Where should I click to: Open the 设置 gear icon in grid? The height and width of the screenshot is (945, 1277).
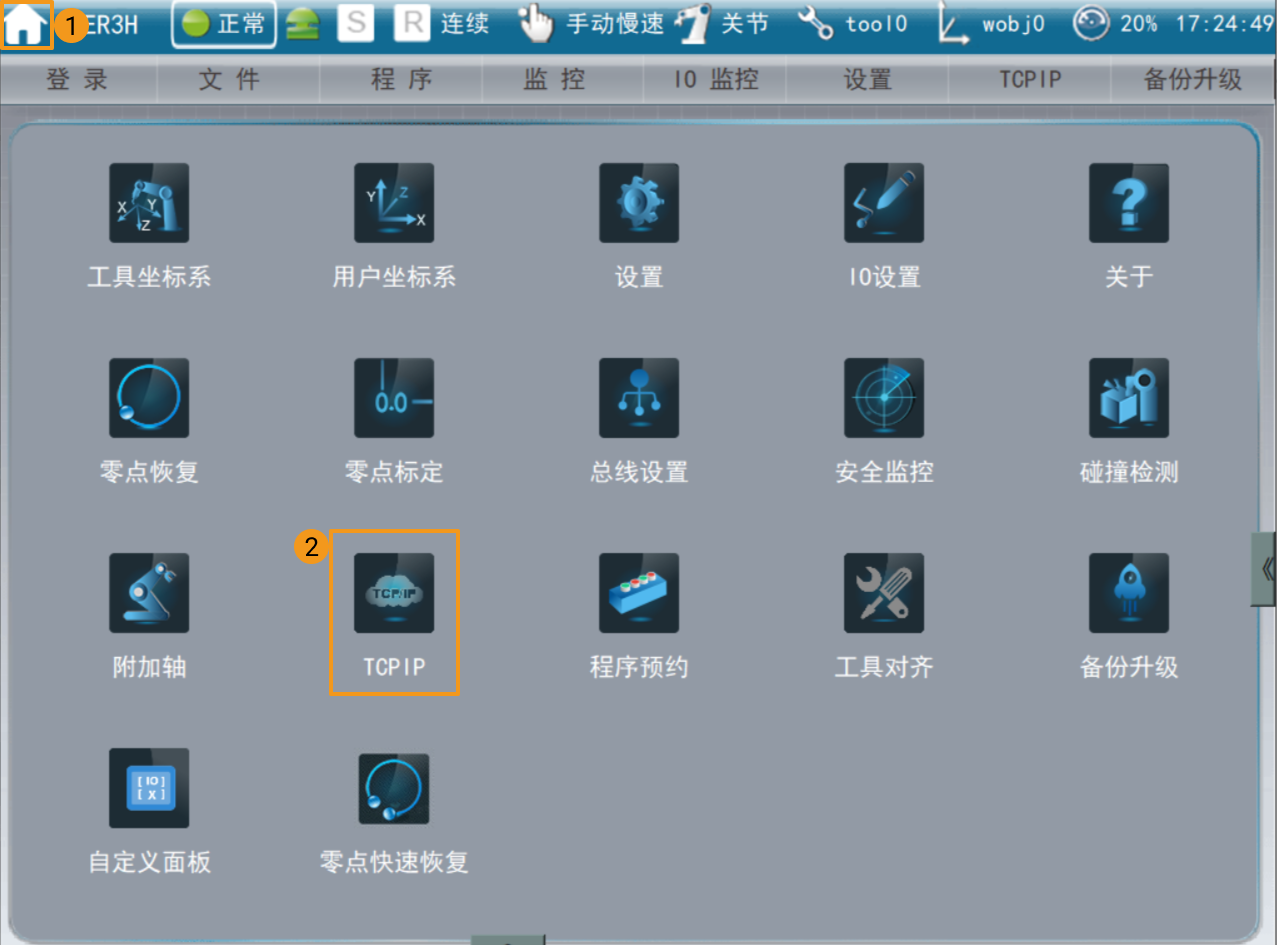639,203
